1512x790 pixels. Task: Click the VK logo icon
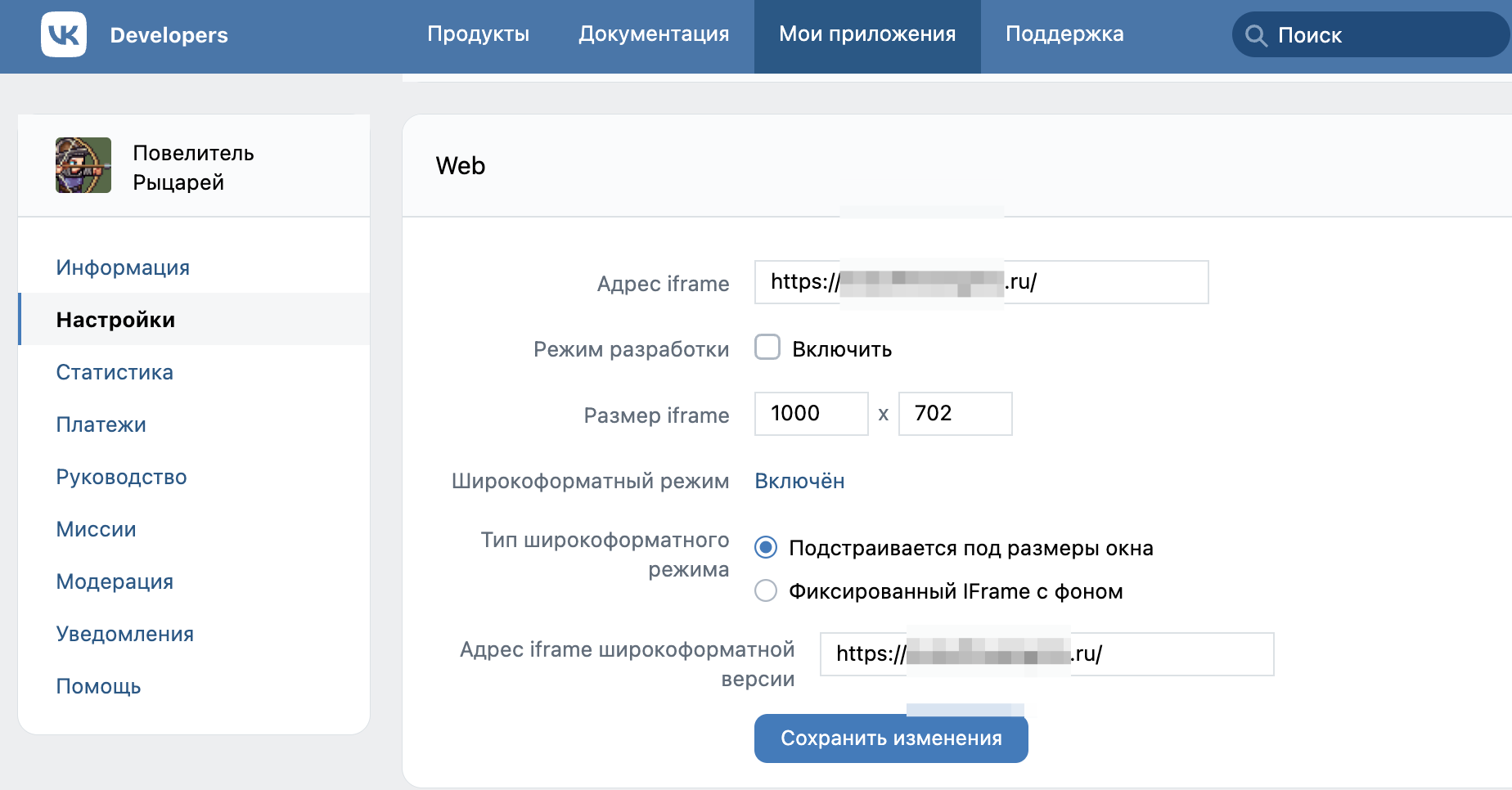tap(64, 34)
